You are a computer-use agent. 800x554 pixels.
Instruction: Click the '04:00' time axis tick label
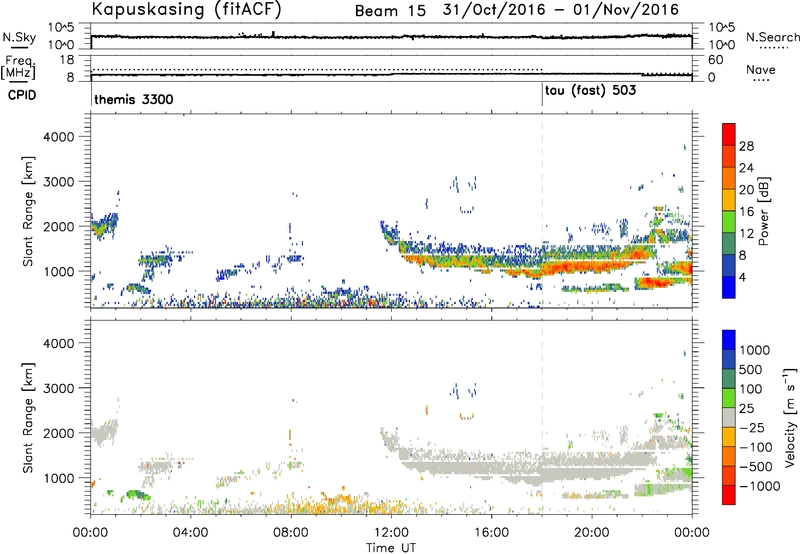191,533
